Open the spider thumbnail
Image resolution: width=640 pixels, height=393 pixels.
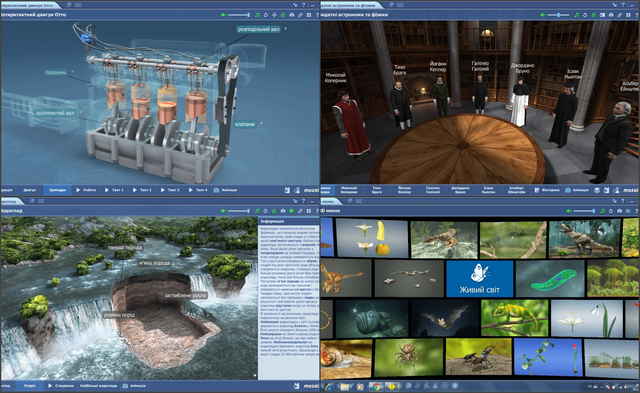point(409,357)
